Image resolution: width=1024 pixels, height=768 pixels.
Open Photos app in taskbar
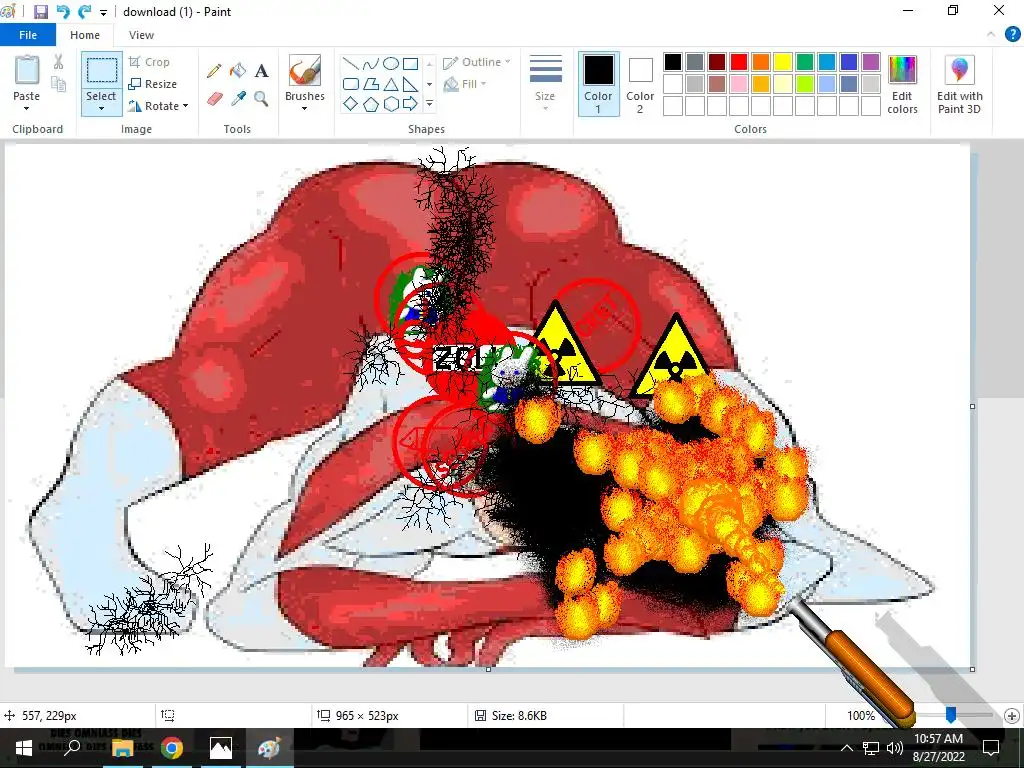pyautogui.click(x=221, y=748)
